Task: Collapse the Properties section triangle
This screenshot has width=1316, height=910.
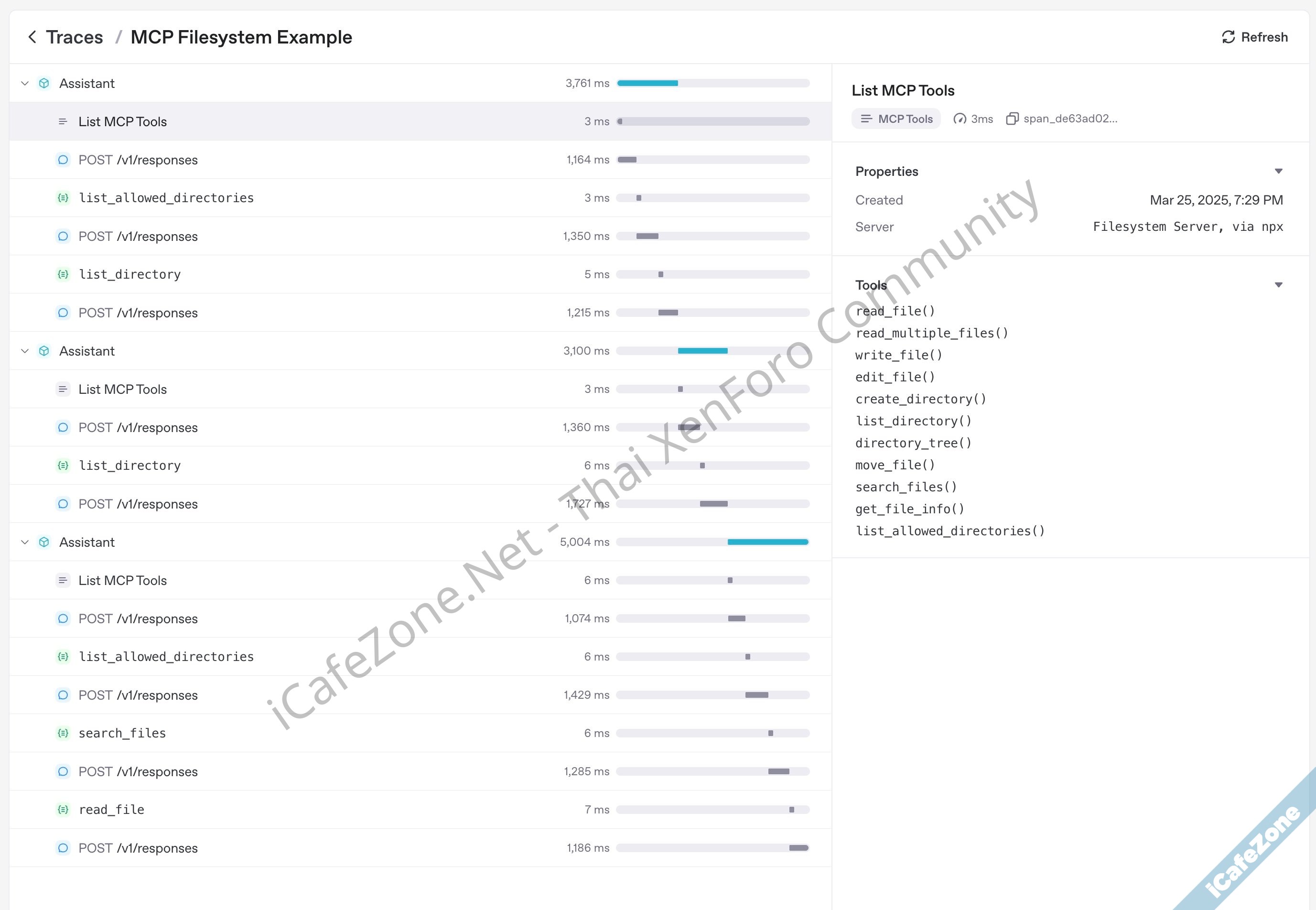Action: (x=1278, y=171)
